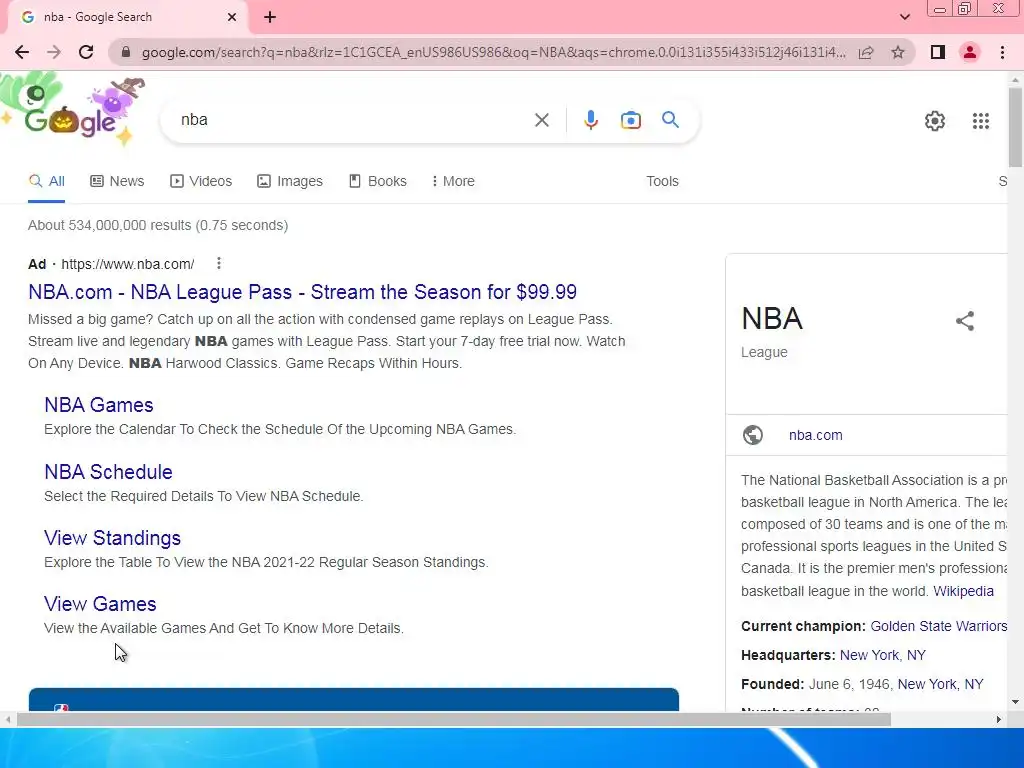This screenshot has width=1024, height=768.
Task: Switch to the Images tab
Action: click(290, 182)
